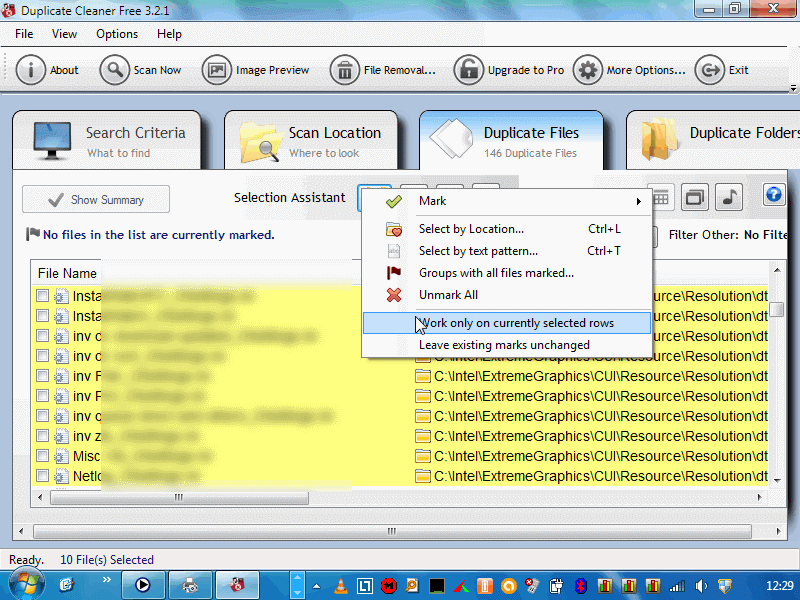Open the View menu in menu bar
The width and height of the screenshot is (800, 600).
coord(64,34)
